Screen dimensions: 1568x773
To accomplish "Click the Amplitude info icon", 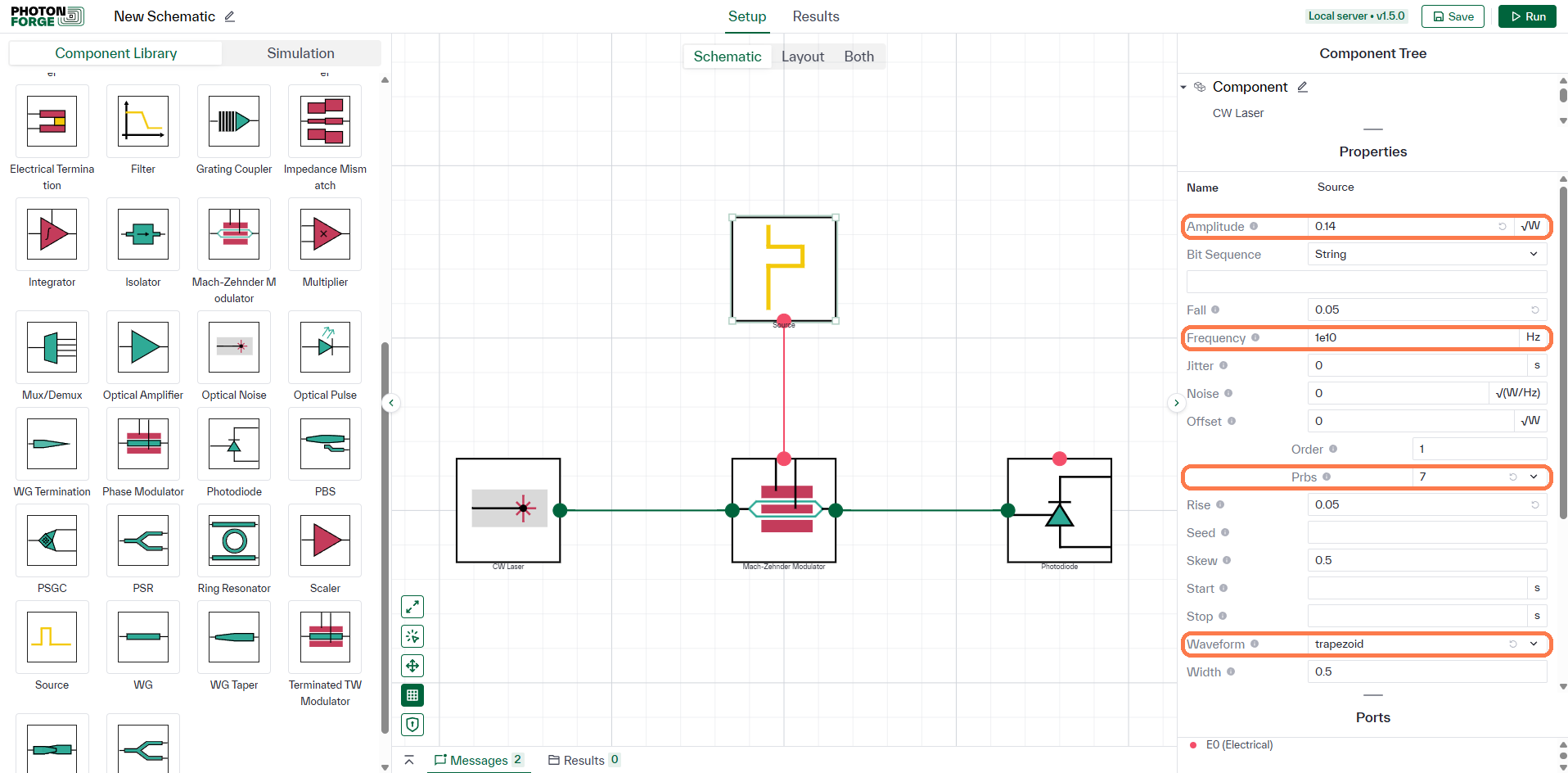I will click(1254, 226).
